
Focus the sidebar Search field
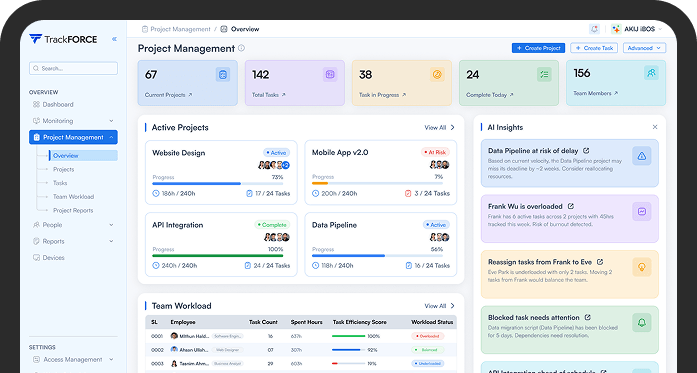[x=73, y=68]
